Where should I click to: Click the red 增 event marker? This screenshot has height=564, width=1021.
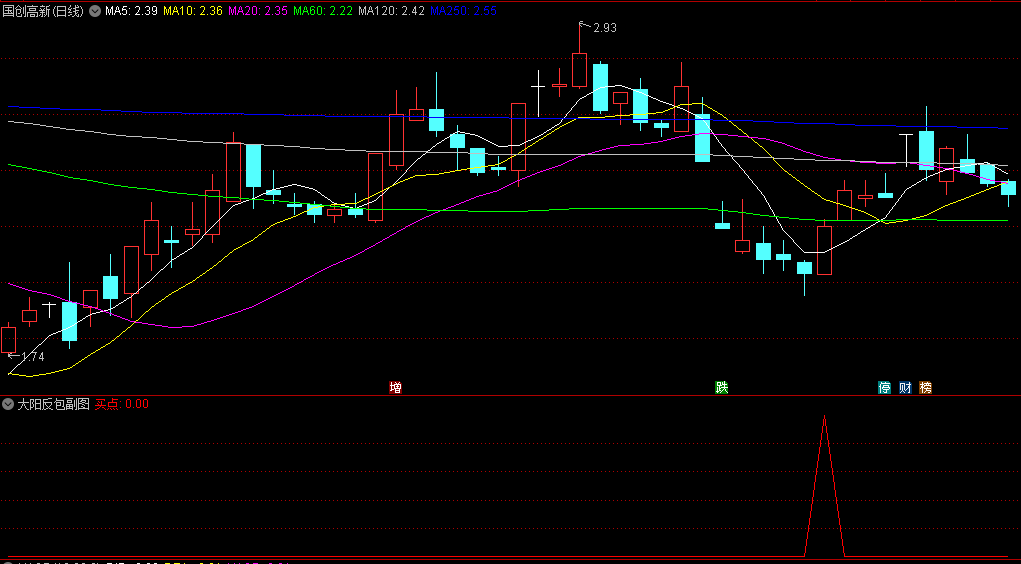pyautogui.click(x=395, y=388)
